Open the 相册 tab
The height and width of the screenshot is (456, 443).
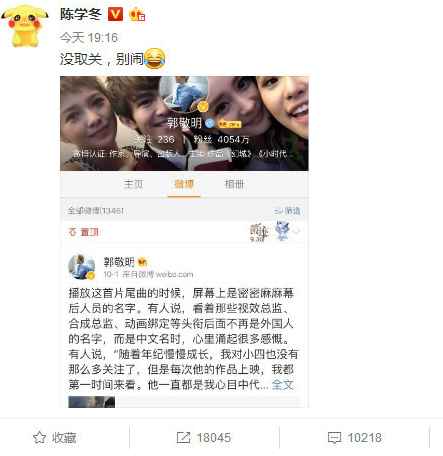234,184
